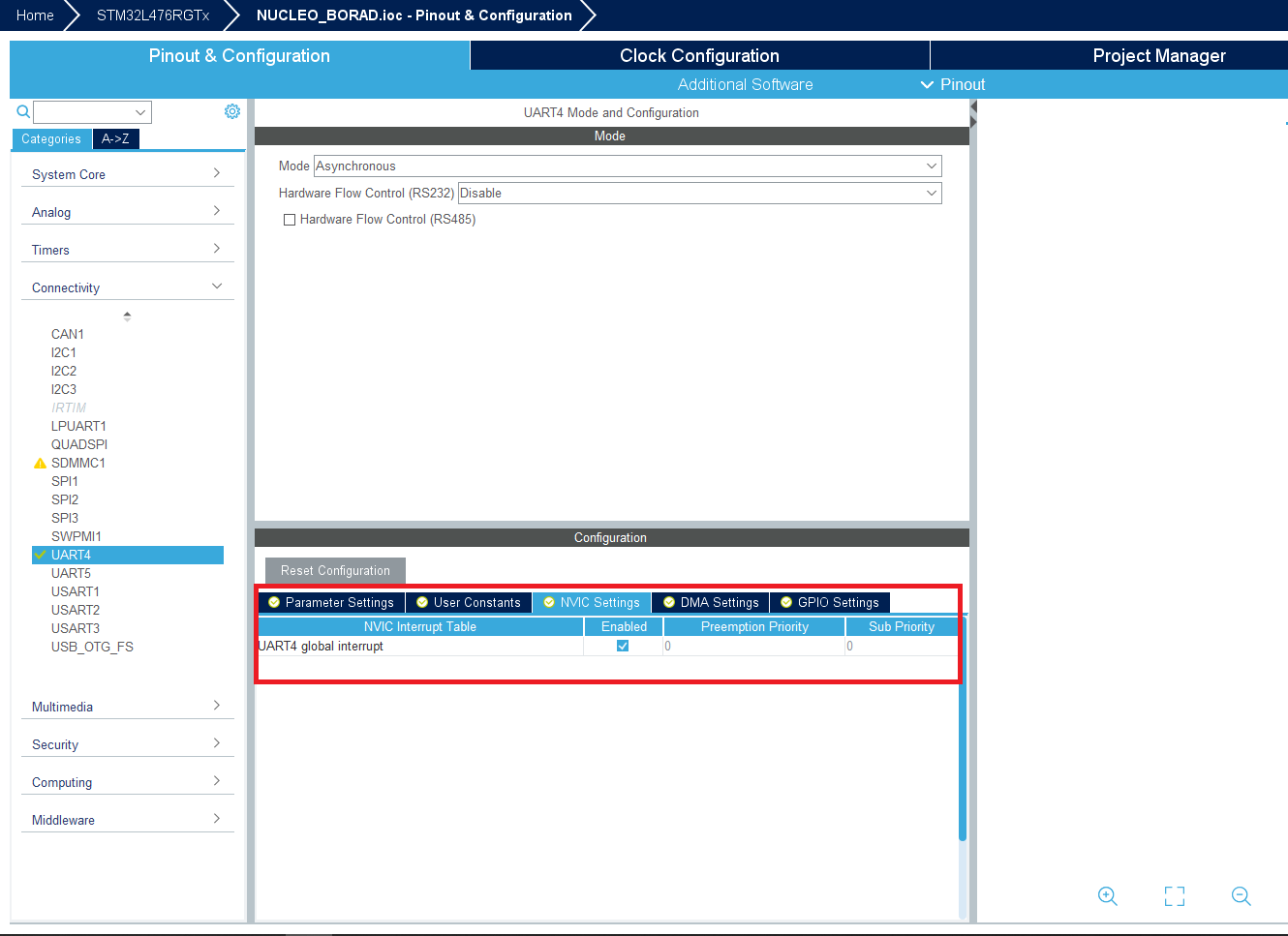Click STM32L476RGTx breadcrumb

coord(153,15)
